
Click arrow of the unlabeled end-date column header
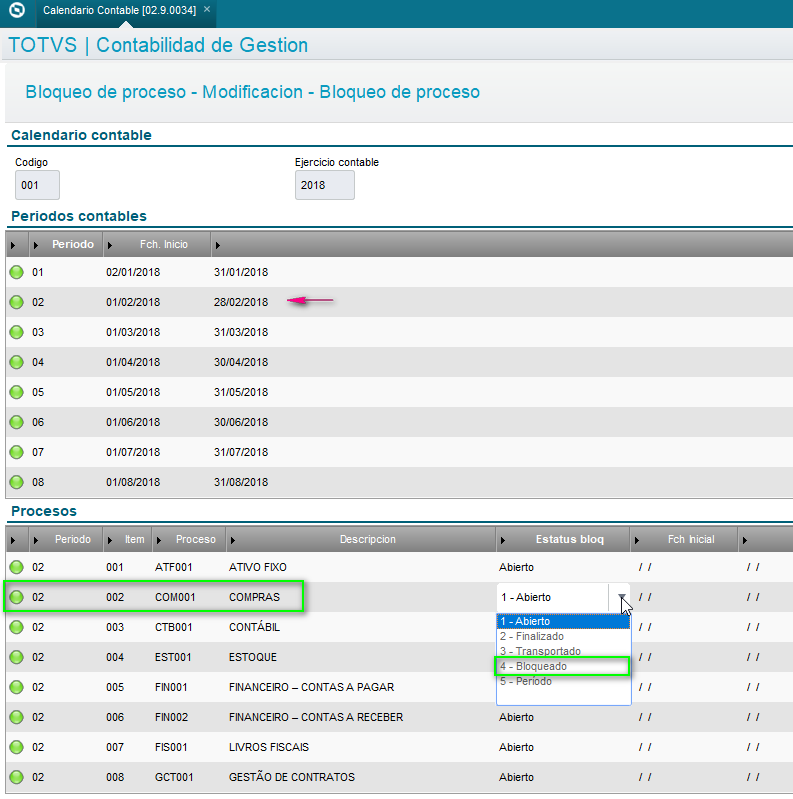point(218,246)
